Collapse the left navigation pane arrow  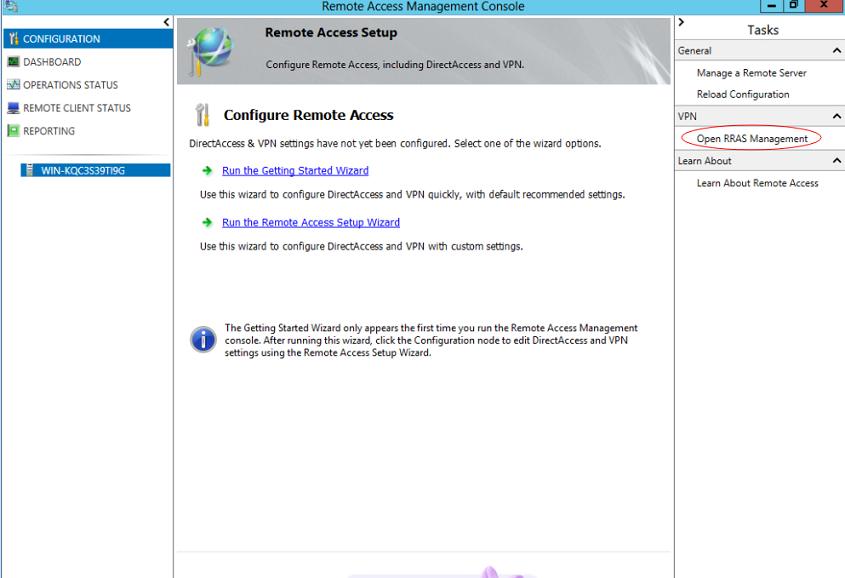pos(166,22)
